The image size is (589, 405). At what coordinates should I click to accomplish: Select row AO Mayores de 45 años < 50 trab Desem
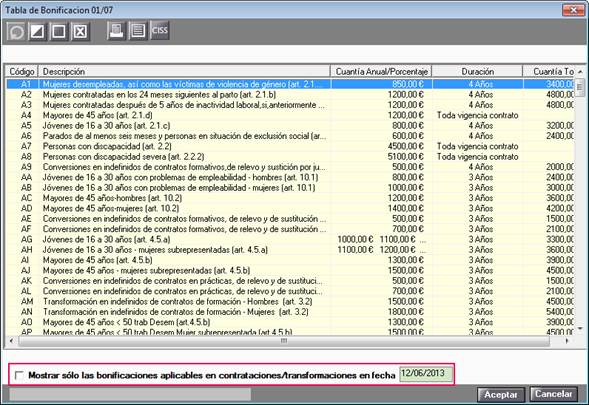[x=290, y=322]
